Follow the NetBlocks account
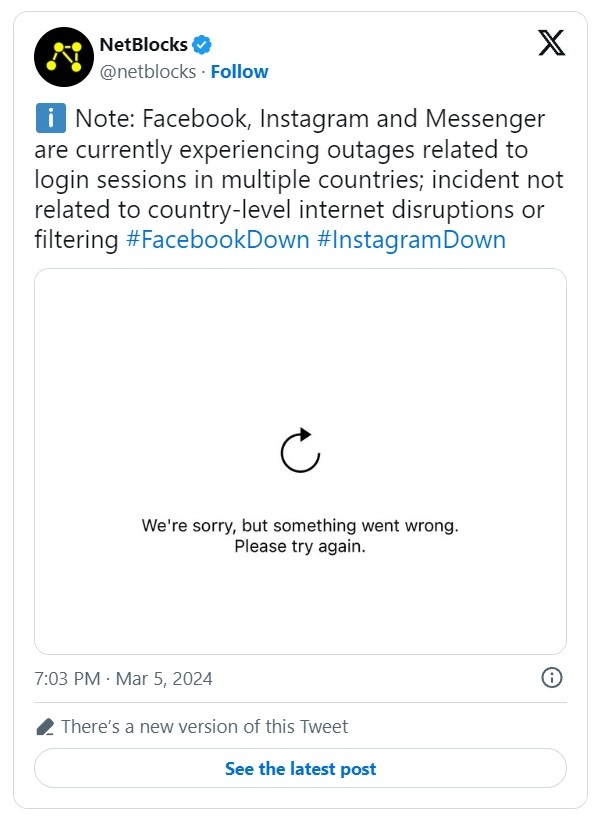602x824 pixels. [239, 72]
